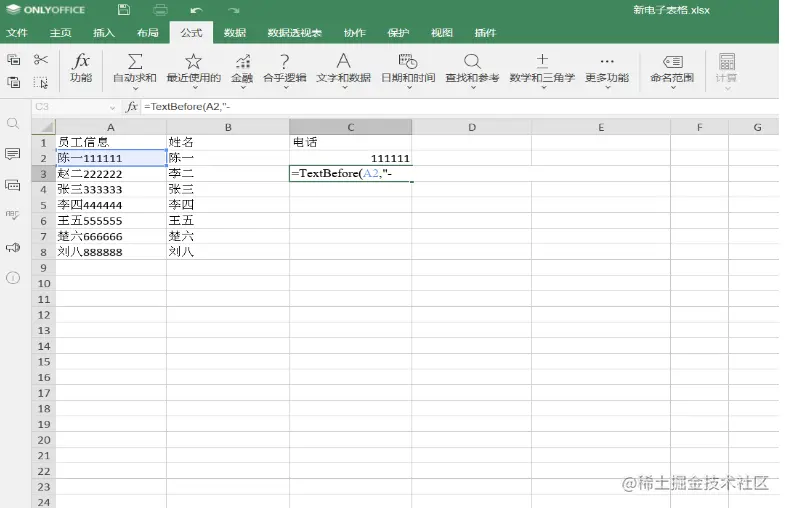Expand 日期和时间 dropdown arrow
785x508 pixels.
tap(409, 88)
